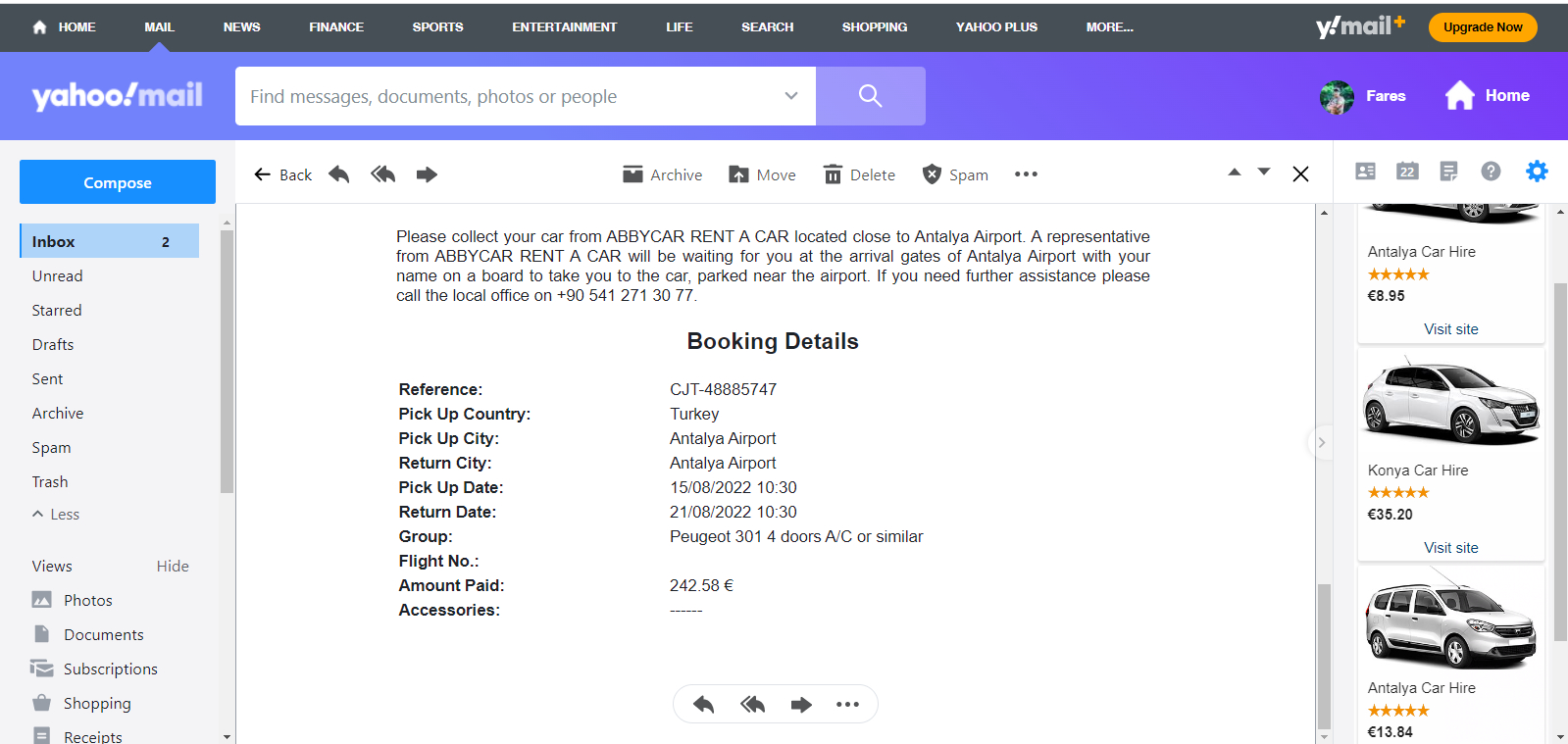This screenshot has width=1568, height=744.
Task: Click the reply arrow icon in top toolbar
Action: (339, 174)
